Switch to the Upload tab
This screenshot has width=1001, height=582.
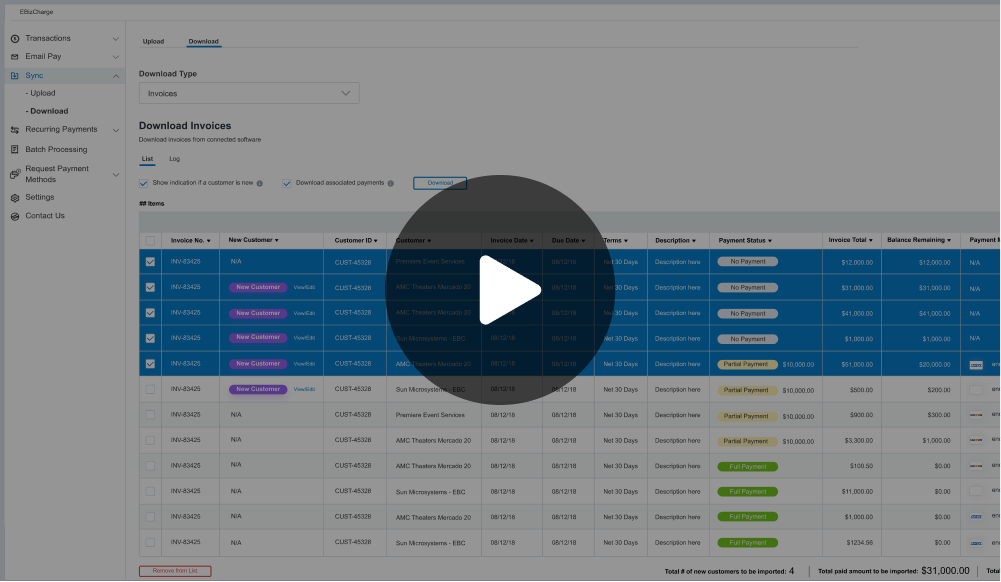coord(153,42)
